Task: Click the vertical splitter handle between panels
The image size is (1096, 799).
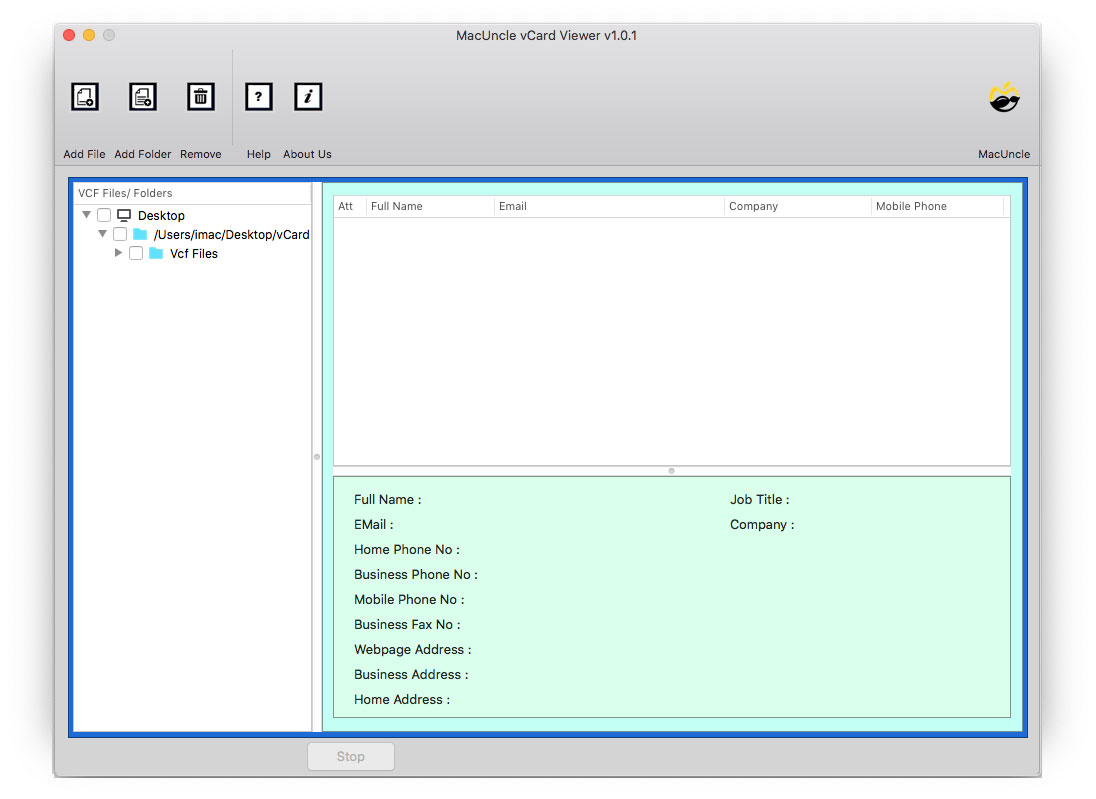Action: coord(317,457)
